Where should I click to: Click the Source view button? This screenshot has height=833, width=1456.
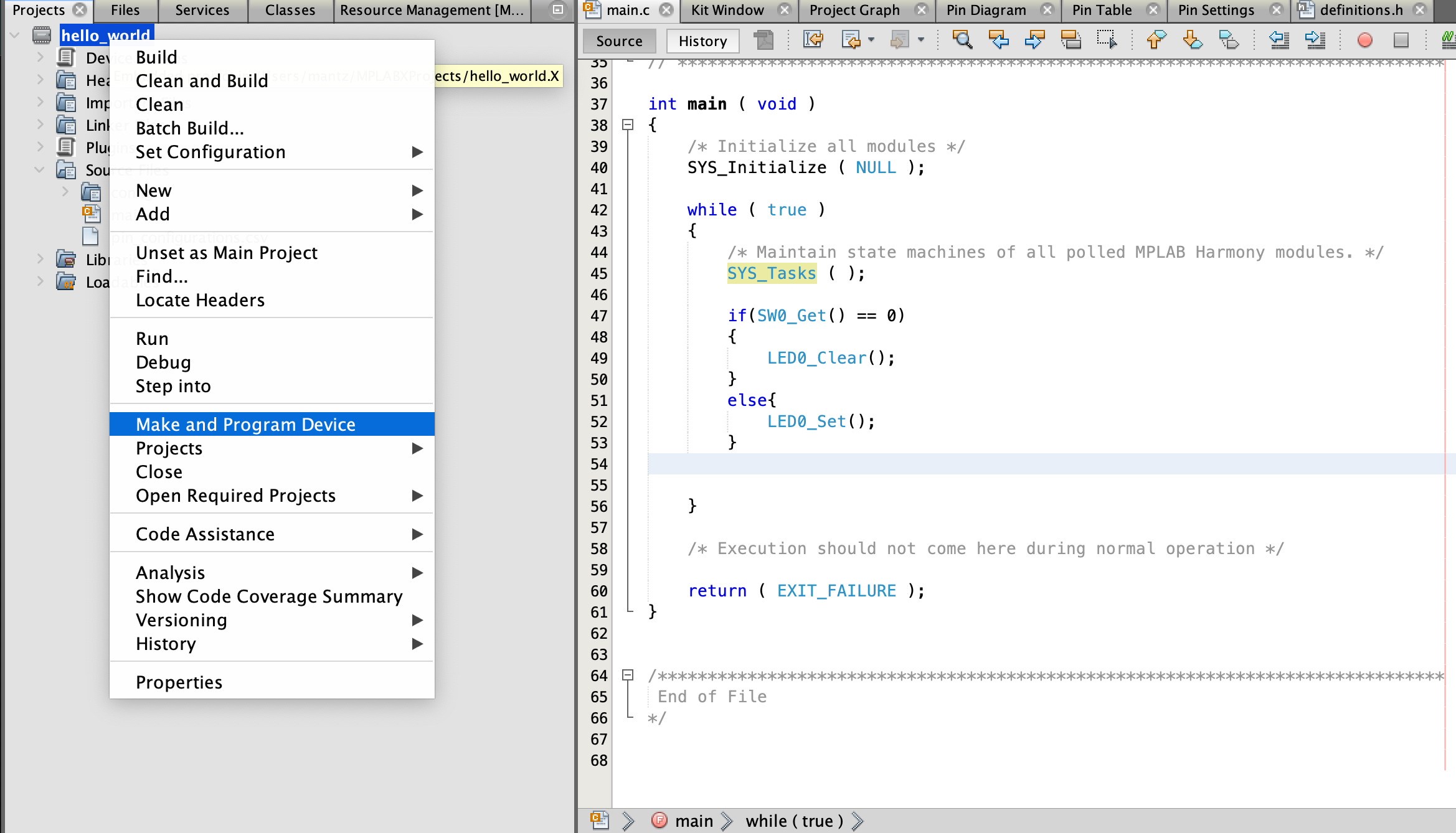(618, 41)
